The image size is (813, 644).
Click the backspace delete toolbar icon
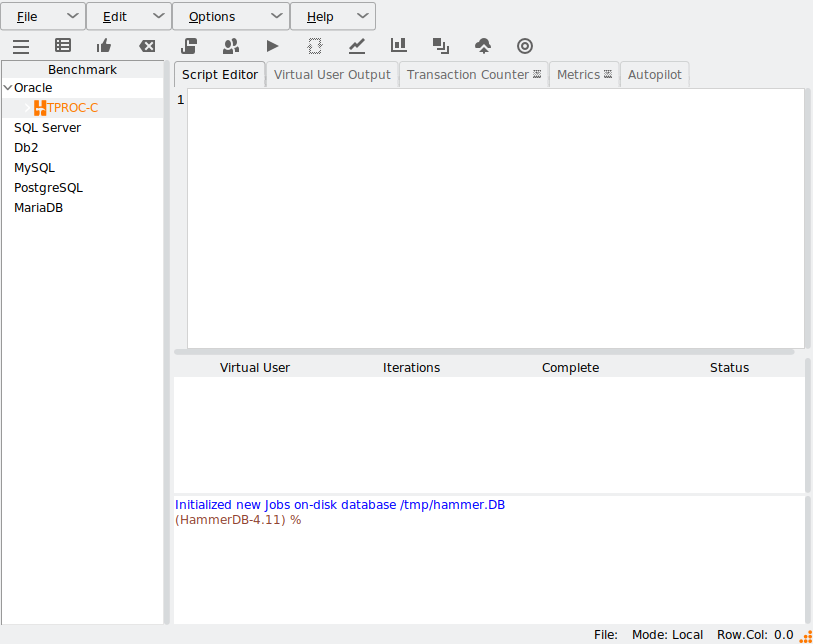pos(147,46)
